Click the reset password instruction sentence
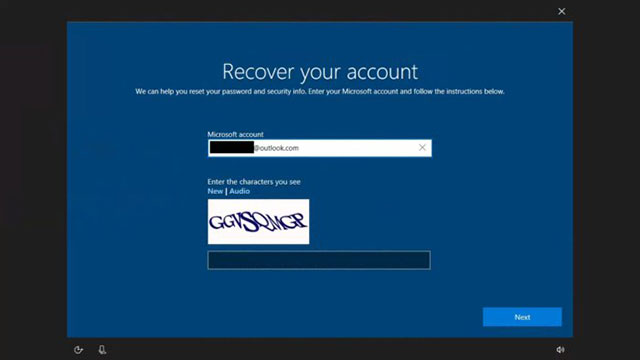 pyautogui.click(x=320, y=91)
